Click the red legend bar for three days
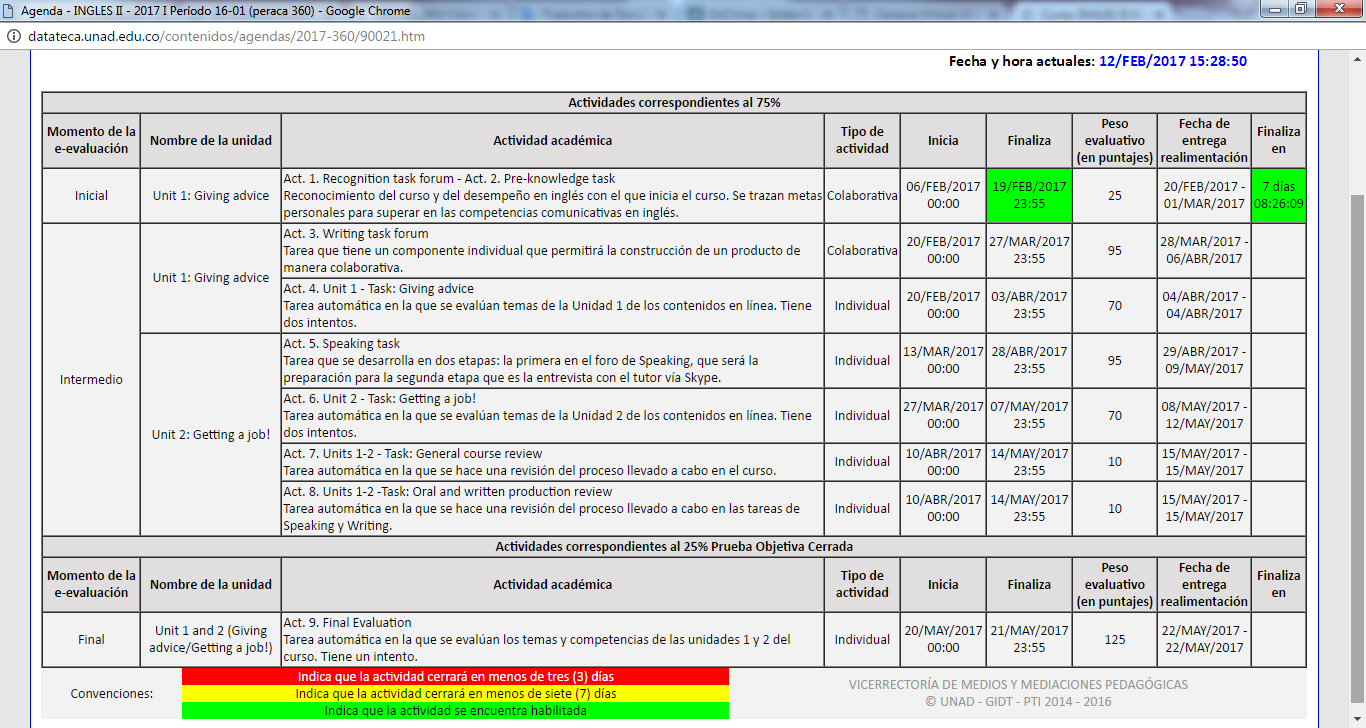The height and width of the screenshot is (728, 1366). (455, 677)
